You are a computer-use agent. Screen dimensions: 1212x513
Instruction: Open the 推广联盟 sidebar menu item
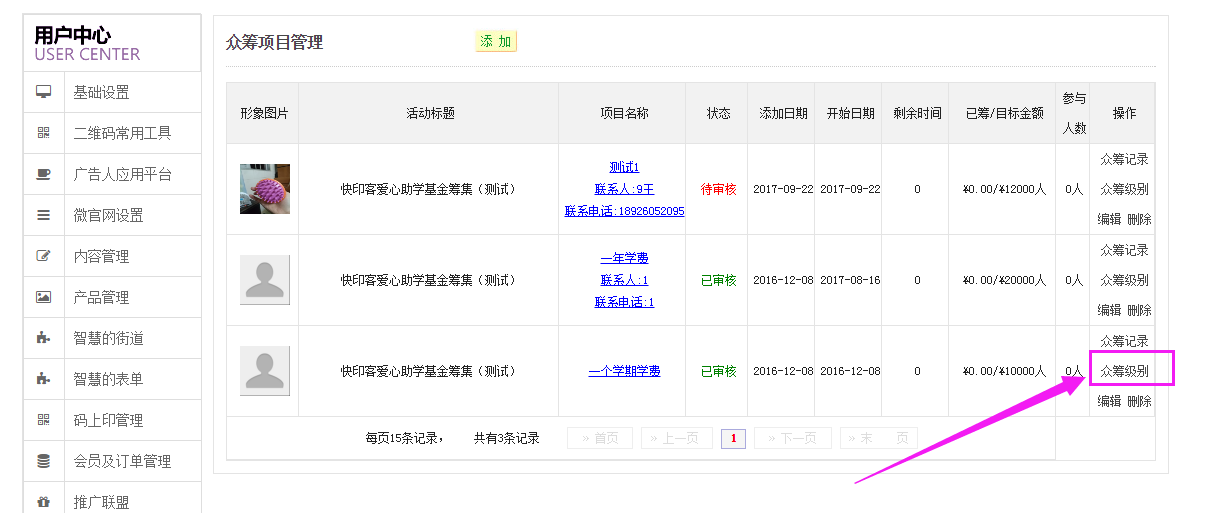101,502
